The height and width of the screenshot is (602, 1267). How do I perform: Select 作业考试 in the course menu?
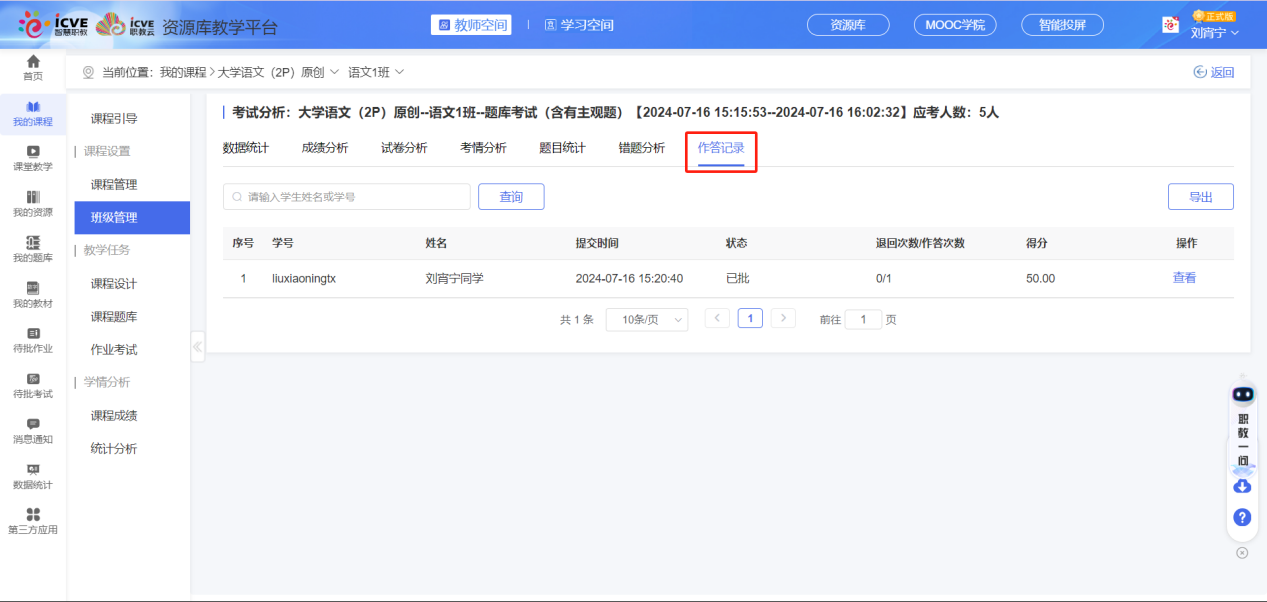pos(114,350)
